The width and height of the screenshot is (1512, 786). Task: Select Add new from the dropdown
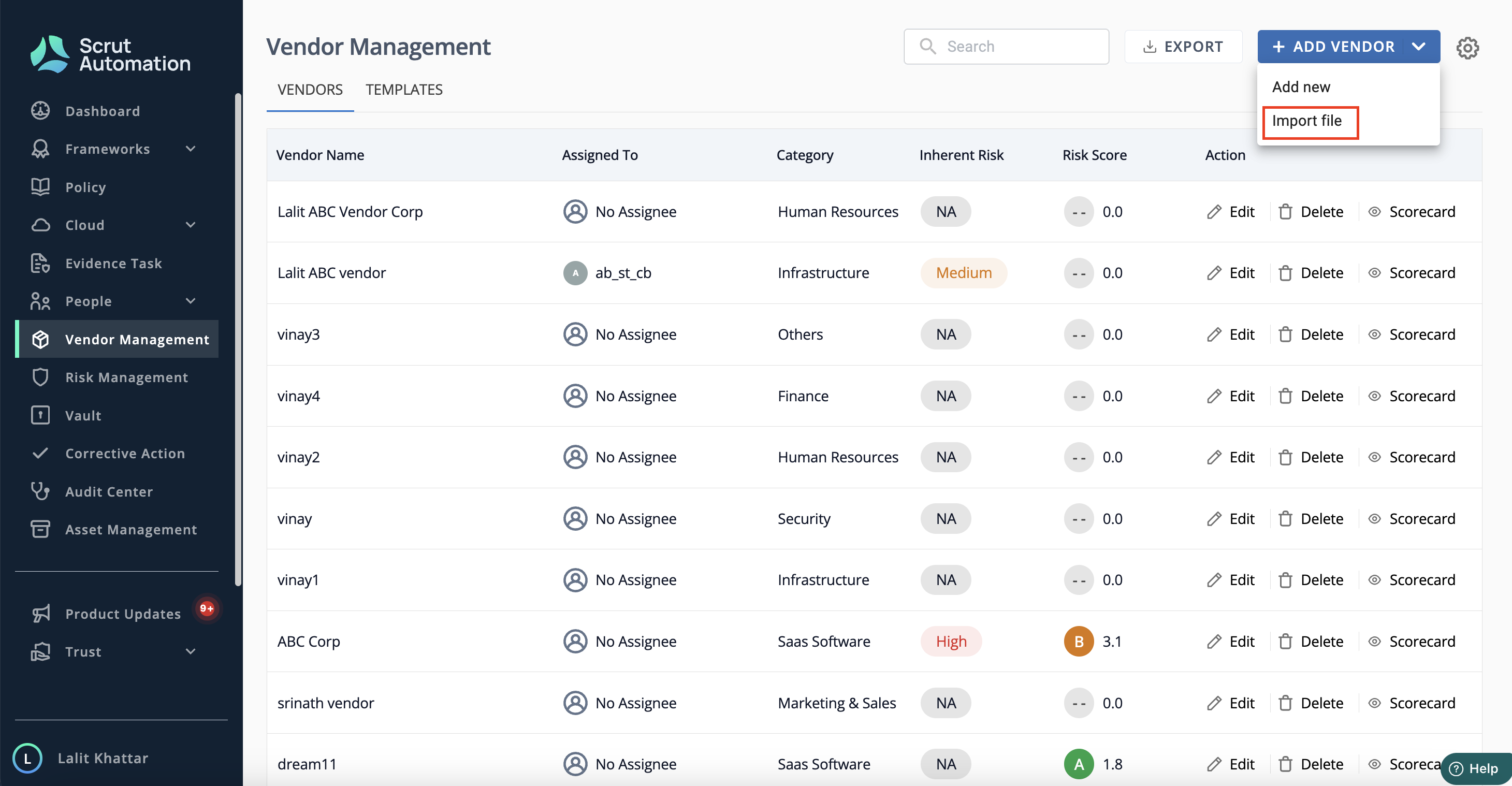[1301, 87]
